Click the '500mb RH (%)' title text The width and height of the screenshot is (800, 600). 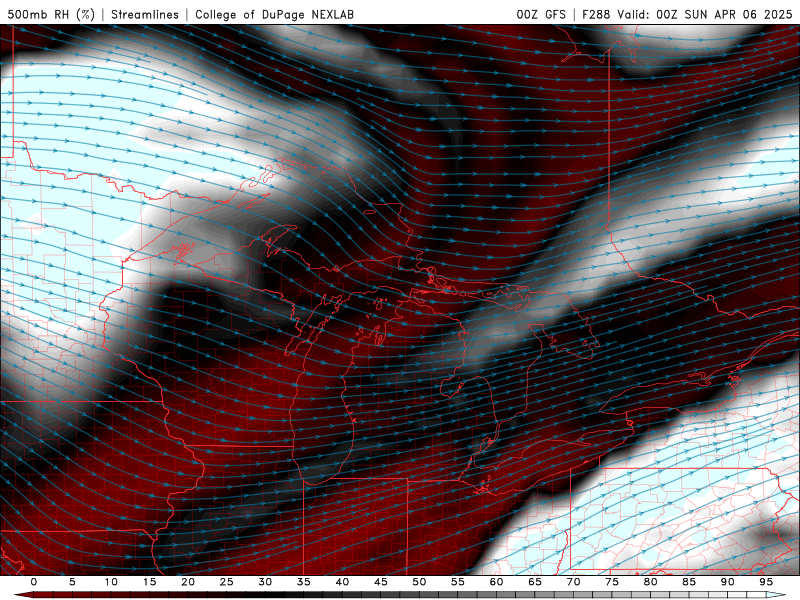[x=52, y=14]
